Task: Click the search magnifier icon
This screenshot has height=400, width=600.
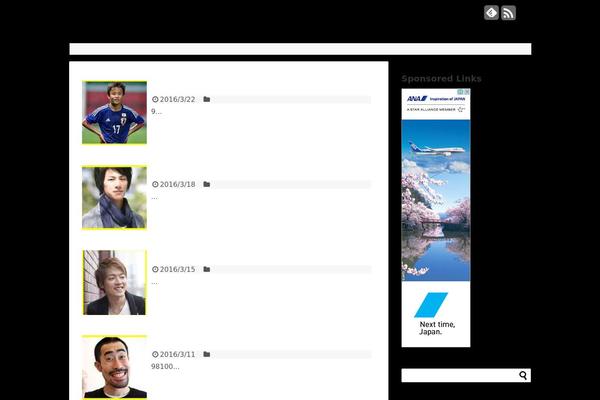Action: pyautogui.click(x=523, y=376)
